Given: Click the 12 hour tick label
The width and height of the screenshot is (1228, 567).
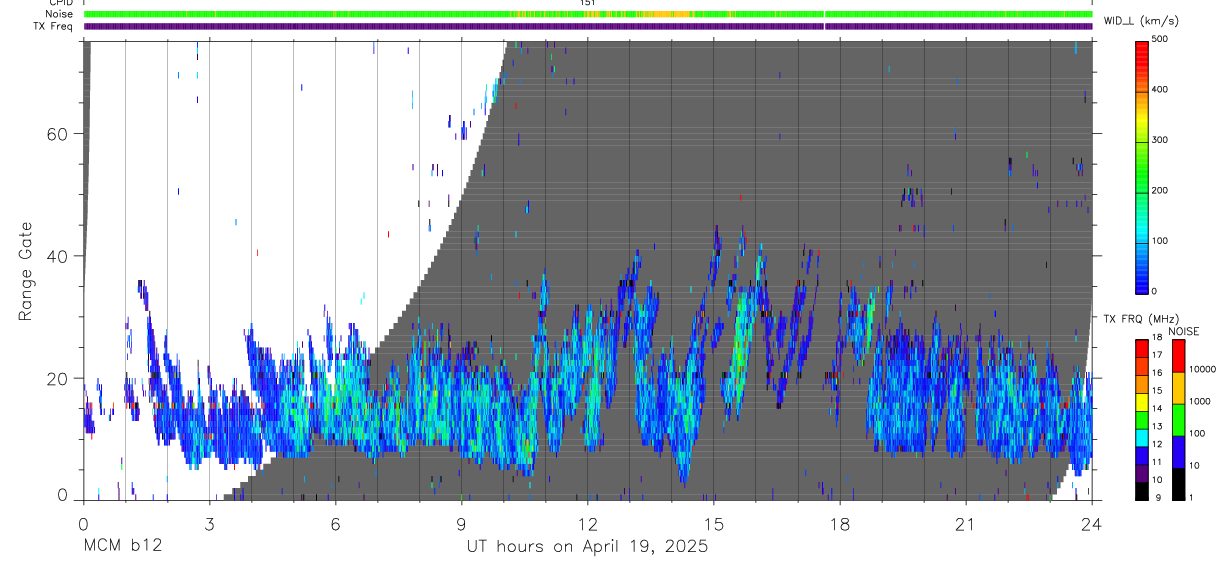Looking at the screenshot, I should tap(588, 524).
